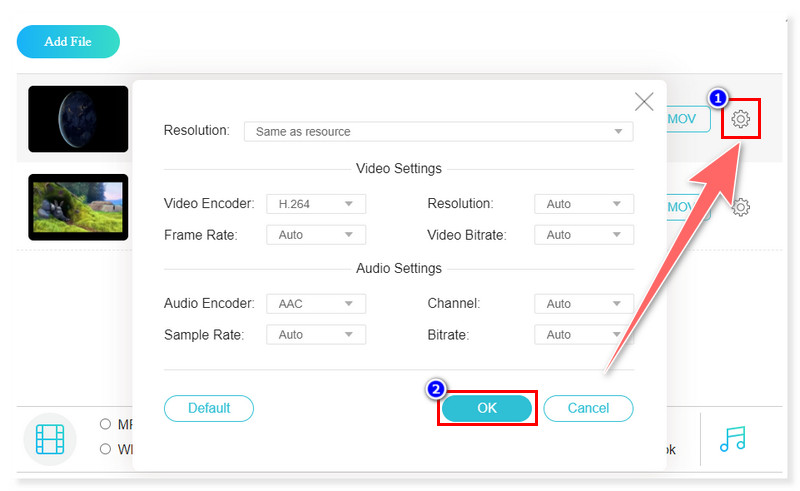Reset settings with Default button
This screenshot has width=800, height=491.
(x=209, y=408)
